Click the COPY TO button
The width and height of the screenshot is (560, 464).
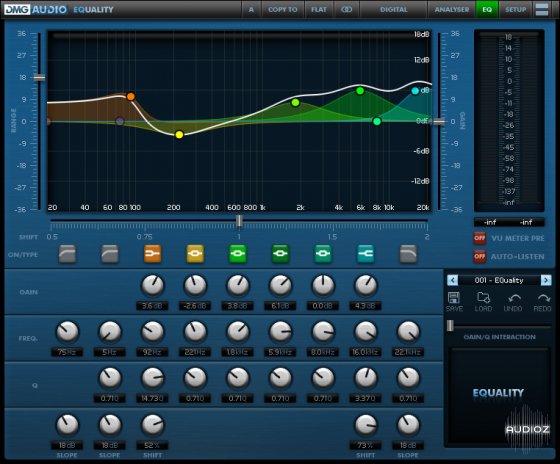click(282, 9)
